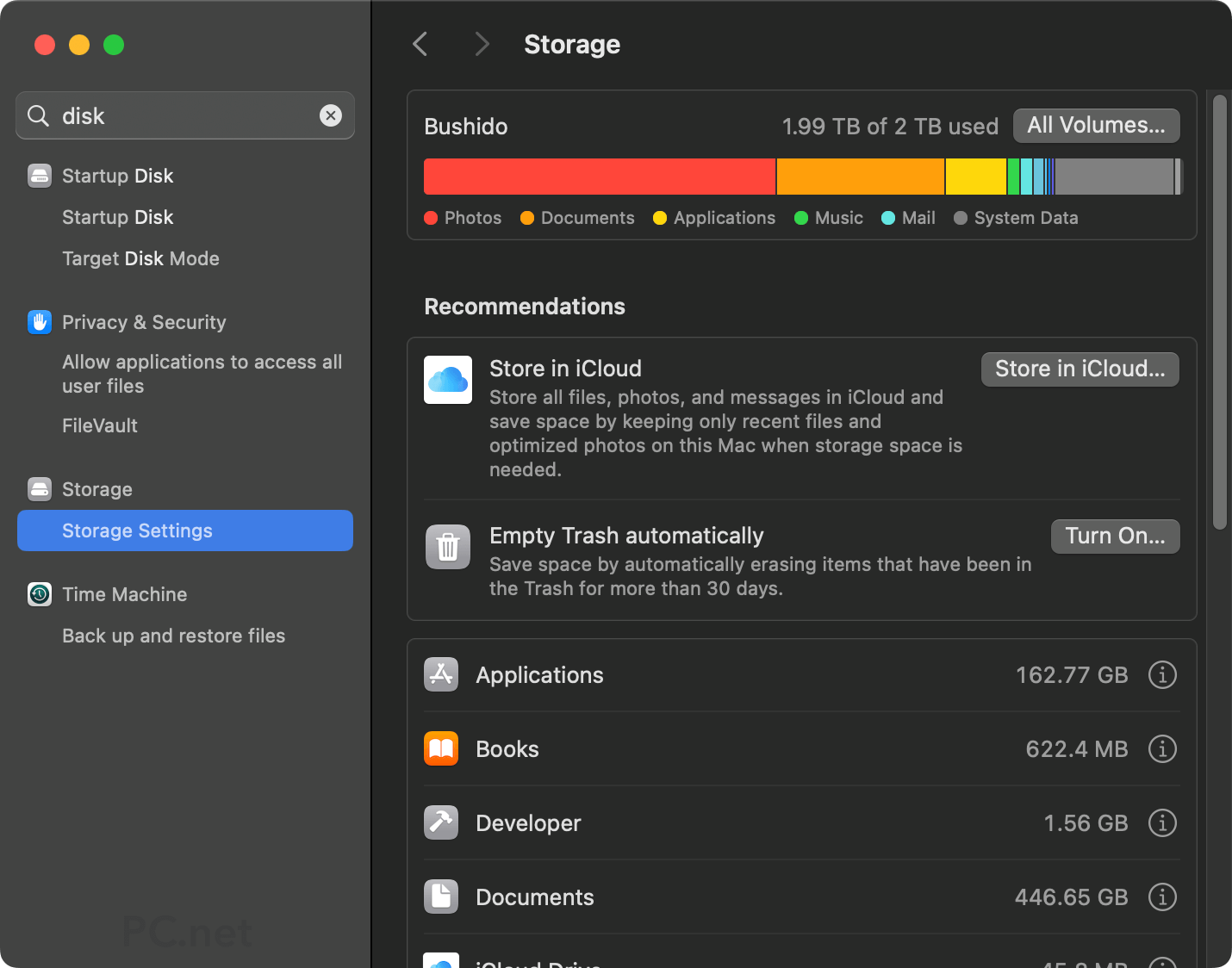
Task: Click the yellow minimize window button
Action: (x=79, y=45)
